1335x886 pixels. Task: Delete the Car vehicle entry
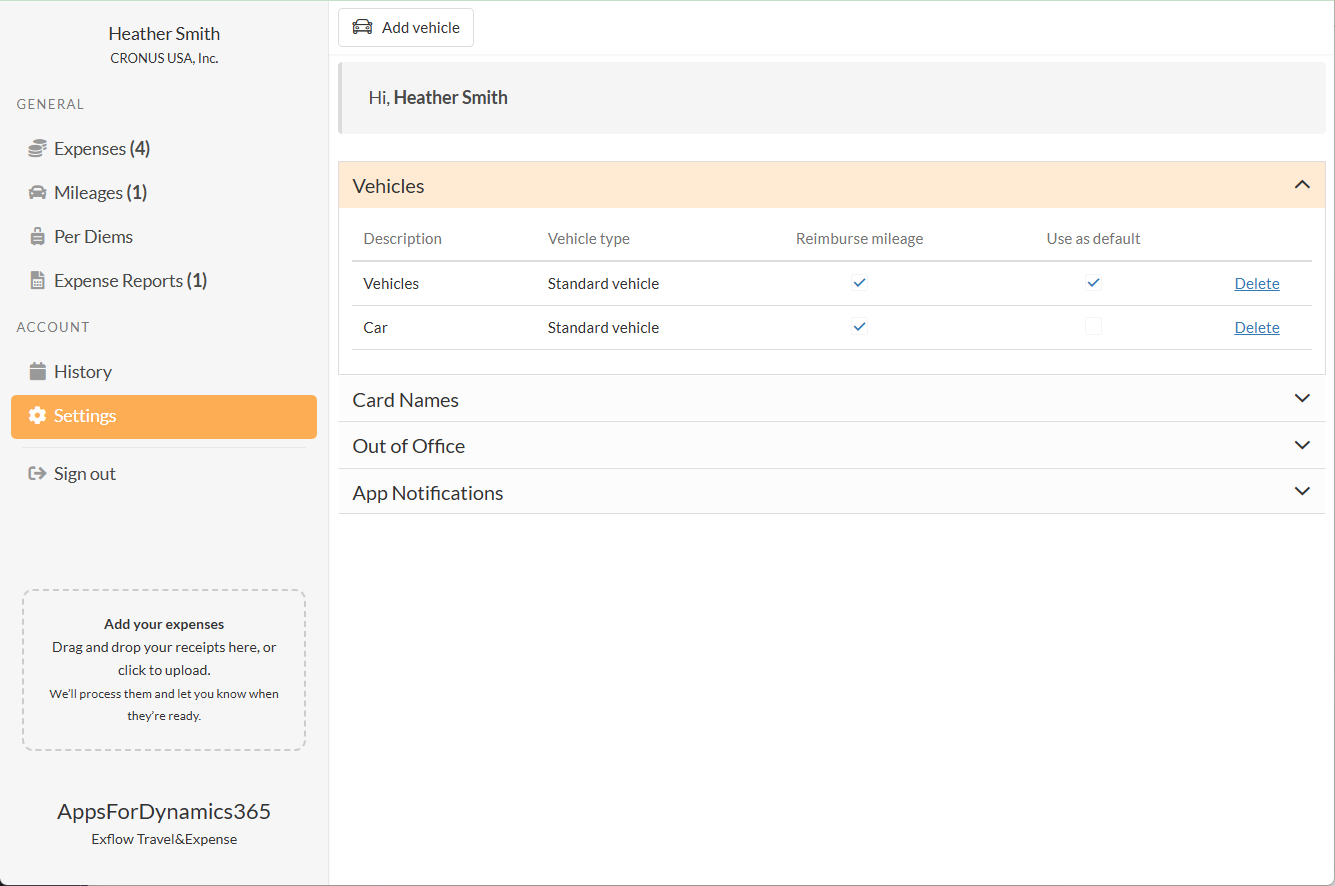(1256, 328)
